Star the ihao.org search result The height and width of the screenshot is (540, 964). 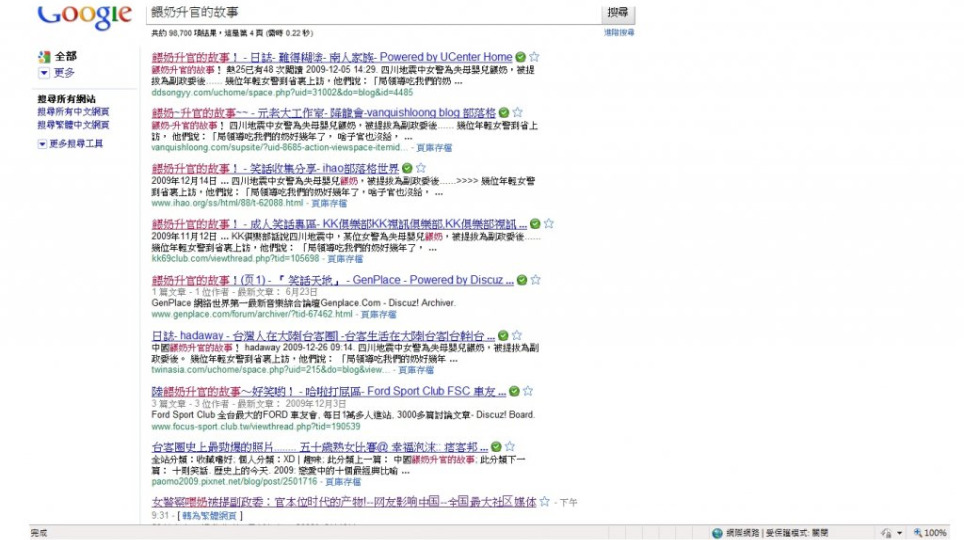point(421,168)
